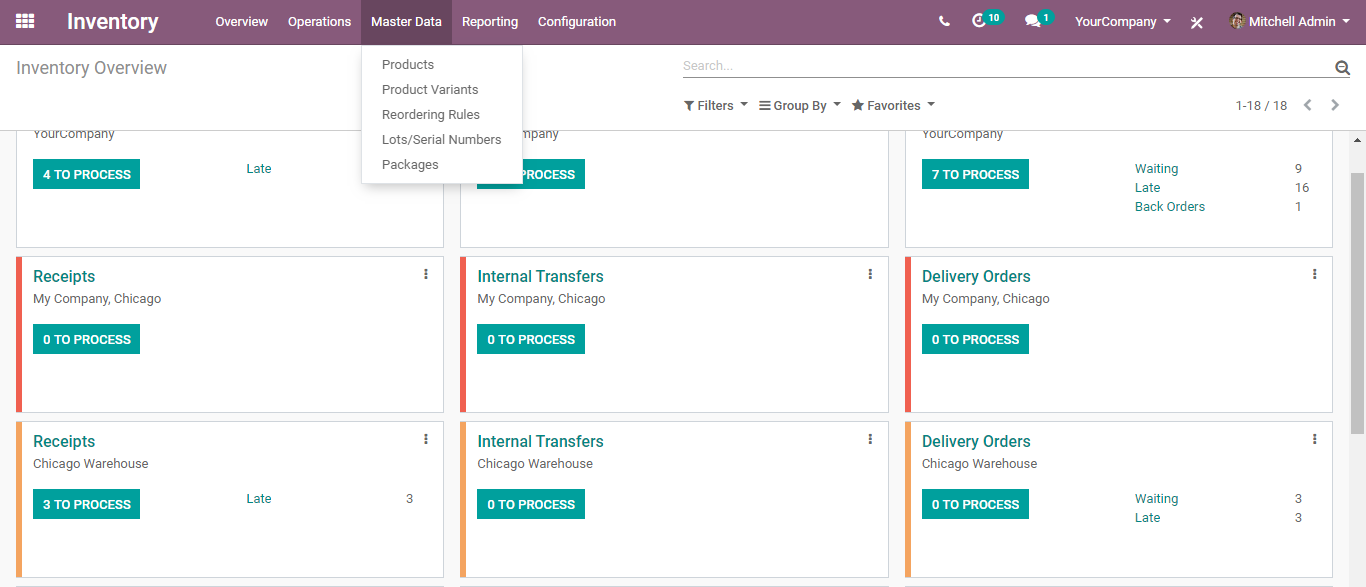This screenshot has width=1366, height=587.
Task: Click 0 TO PROCESS on Chicago Warehouse Delivery Orders
Action: [x=975, y=504]
